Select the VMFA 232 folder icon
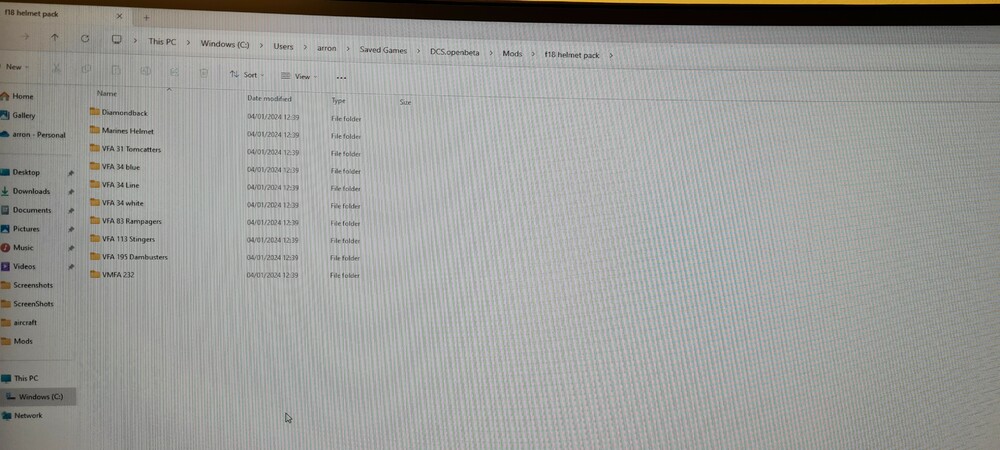The height and width of the screenshot is (450, 1000). [x=95, y=274]
